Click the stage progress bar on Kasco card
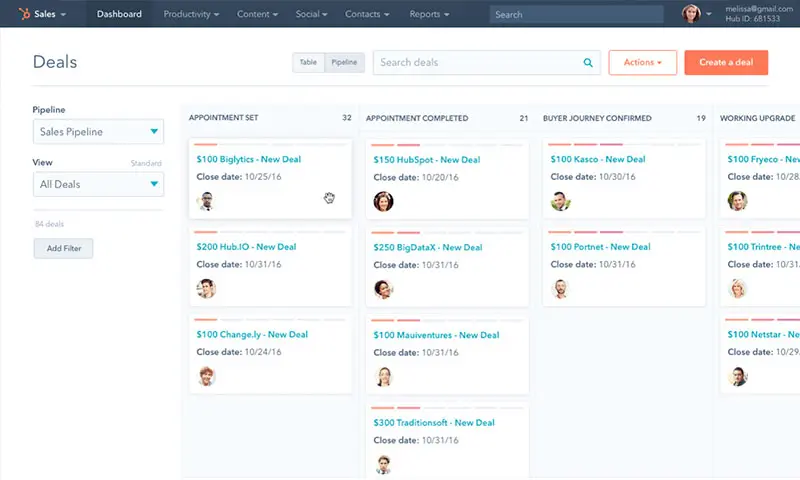This screenshot has width=800, height=480. point(624,145)
